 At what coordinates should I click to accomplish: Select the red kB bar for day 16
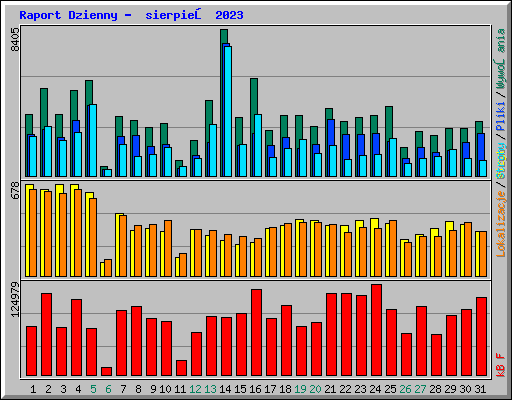tap(256, 332)
